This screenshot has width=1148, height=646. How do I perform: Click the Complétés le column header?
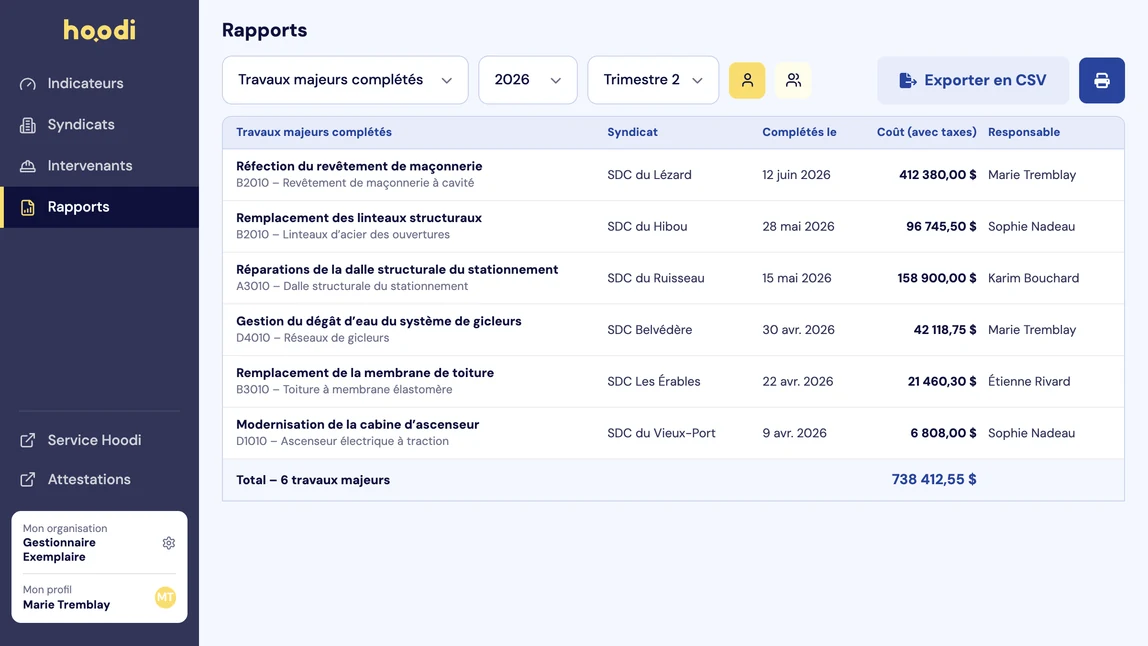coord(799,133)
